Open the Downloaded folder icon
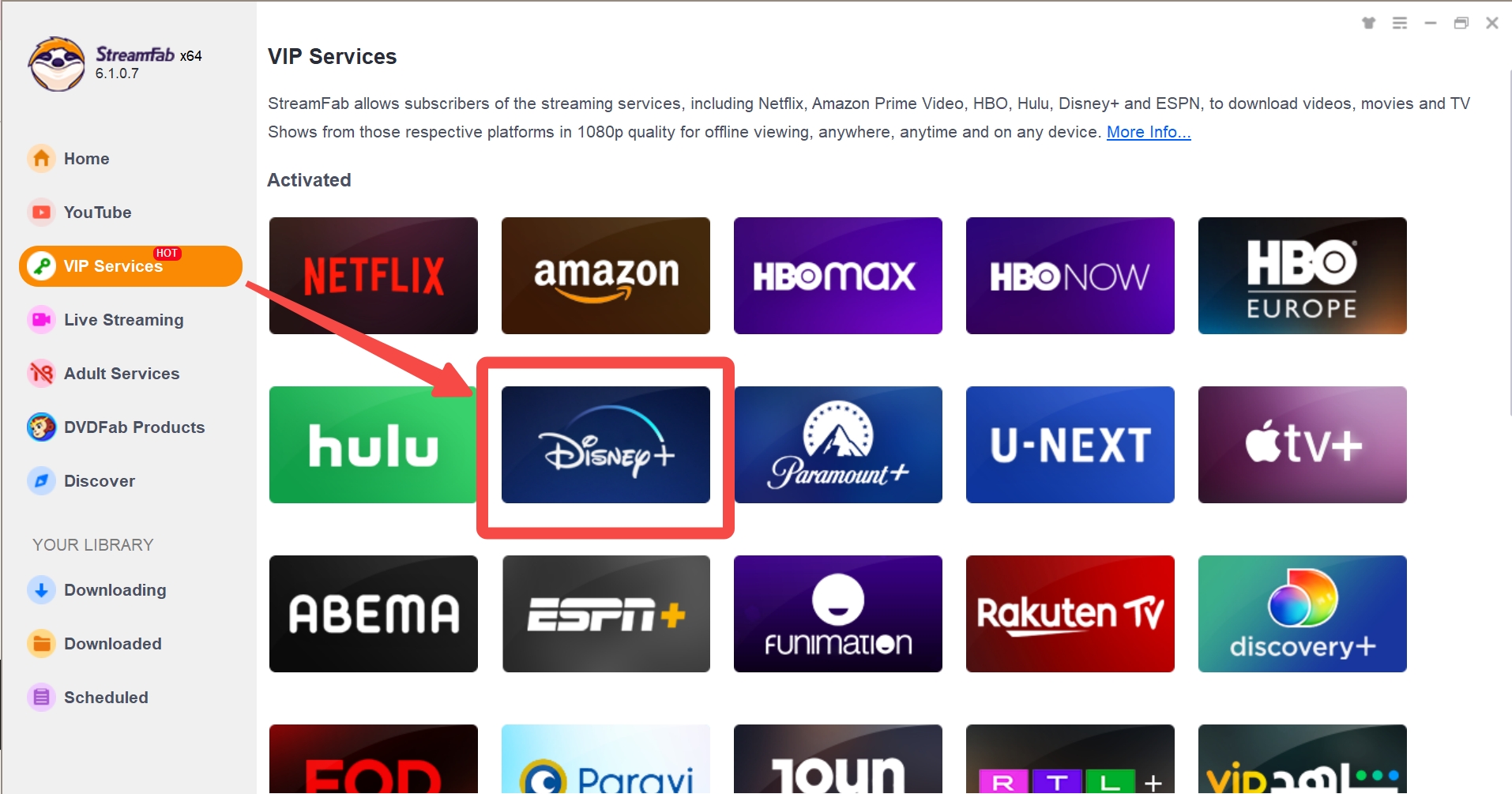The height and width of the screenshot is (794, 1512). 41,644
